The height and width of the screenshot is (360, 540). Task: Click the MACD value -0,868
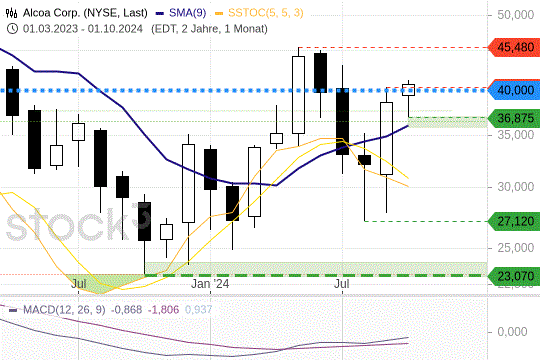(126, 310)
